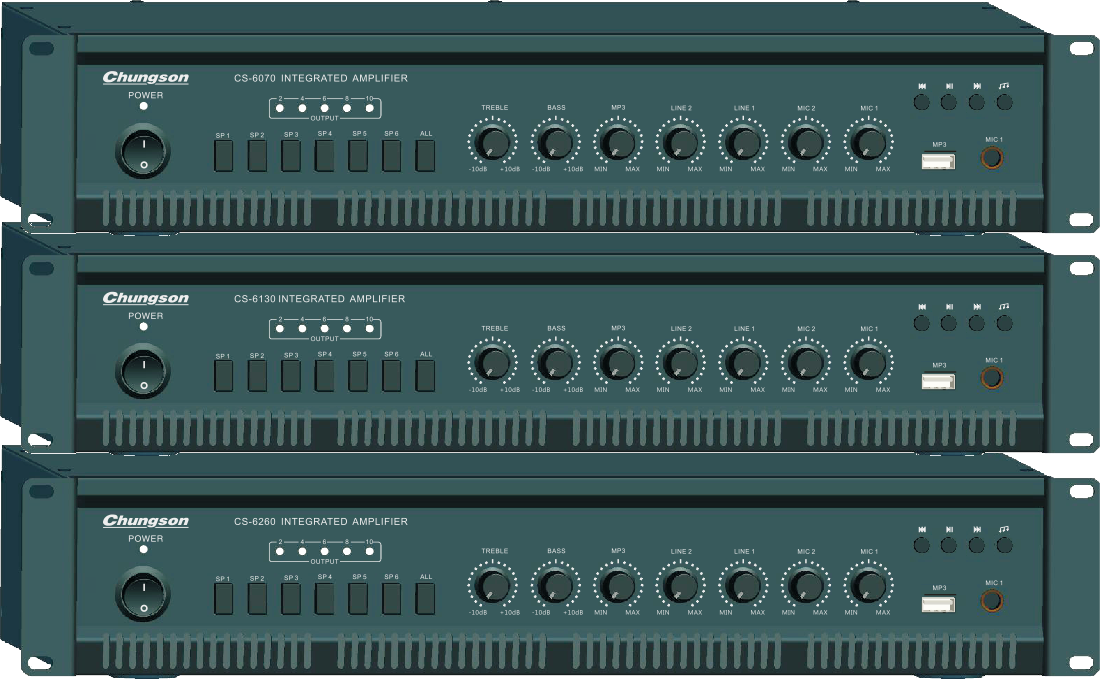The image size is (1102, 680).
Task: Toggle SP 4 zone button on CS-6070
Action: [324, 156]
